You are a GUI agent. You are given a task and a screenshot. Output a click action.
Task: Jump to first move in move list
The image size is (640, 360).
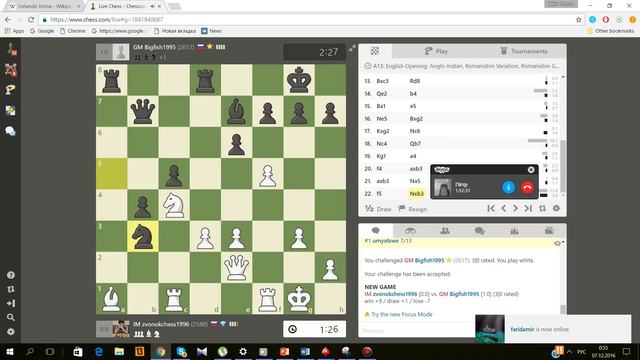pyautogui.click(x=491, y=209)
